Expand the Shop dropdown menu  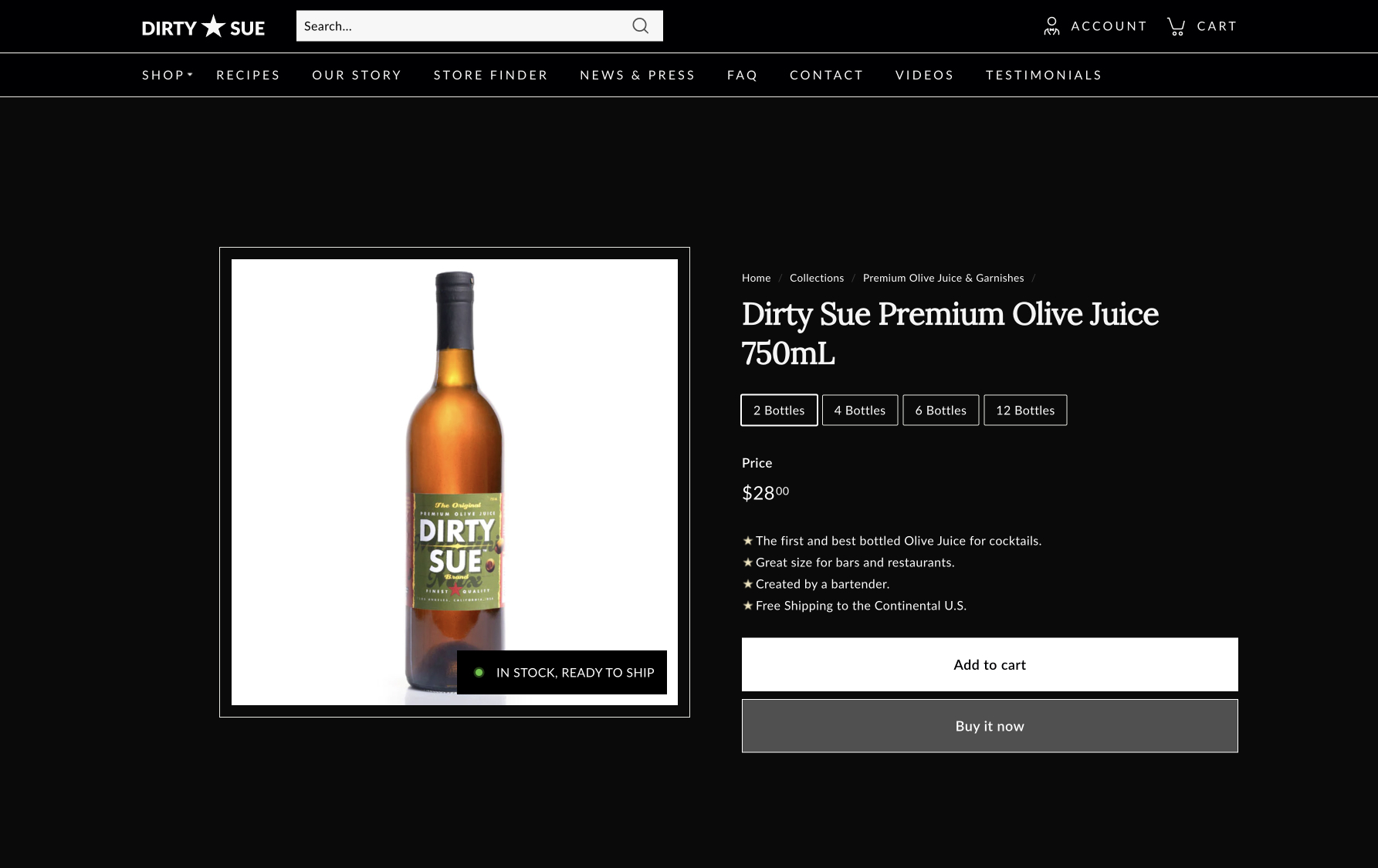[x=165, y=75]
